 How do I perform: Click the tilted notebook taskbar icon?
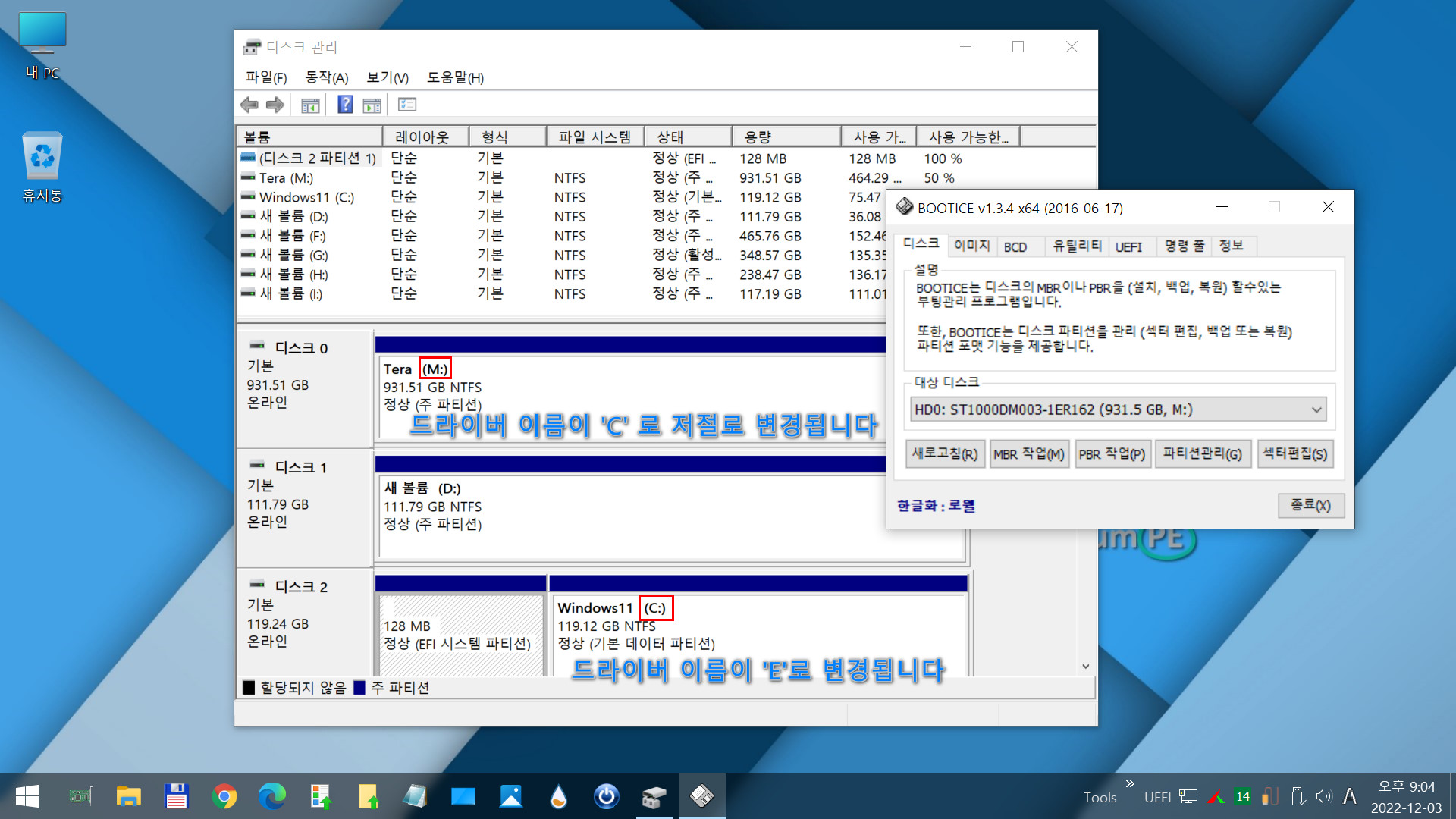tap(415, 796)
